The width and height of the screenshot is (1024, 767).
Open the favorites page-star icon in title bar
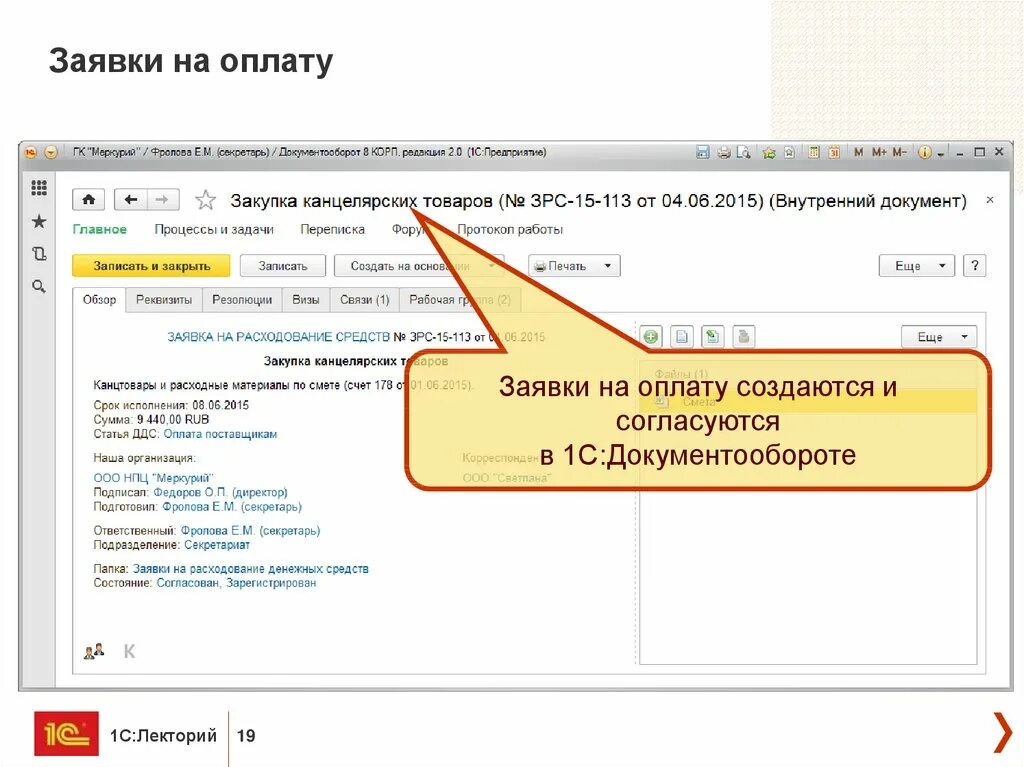790,152
